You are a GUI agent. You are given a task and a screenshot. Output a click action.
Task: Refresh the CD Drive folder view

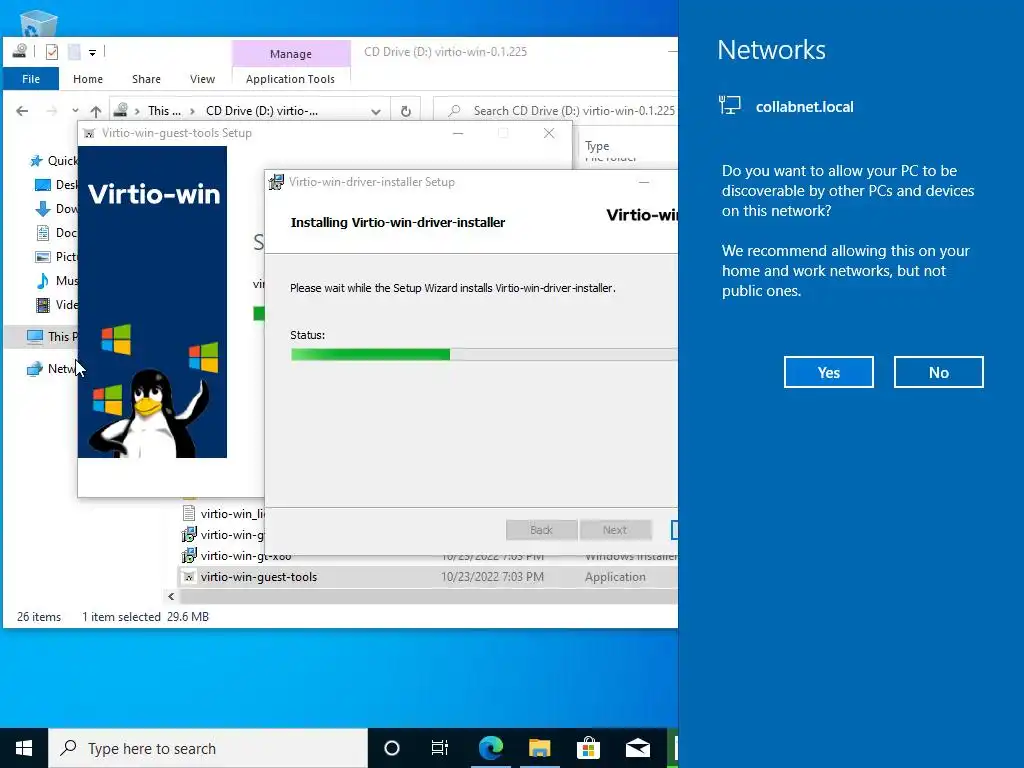406,112
